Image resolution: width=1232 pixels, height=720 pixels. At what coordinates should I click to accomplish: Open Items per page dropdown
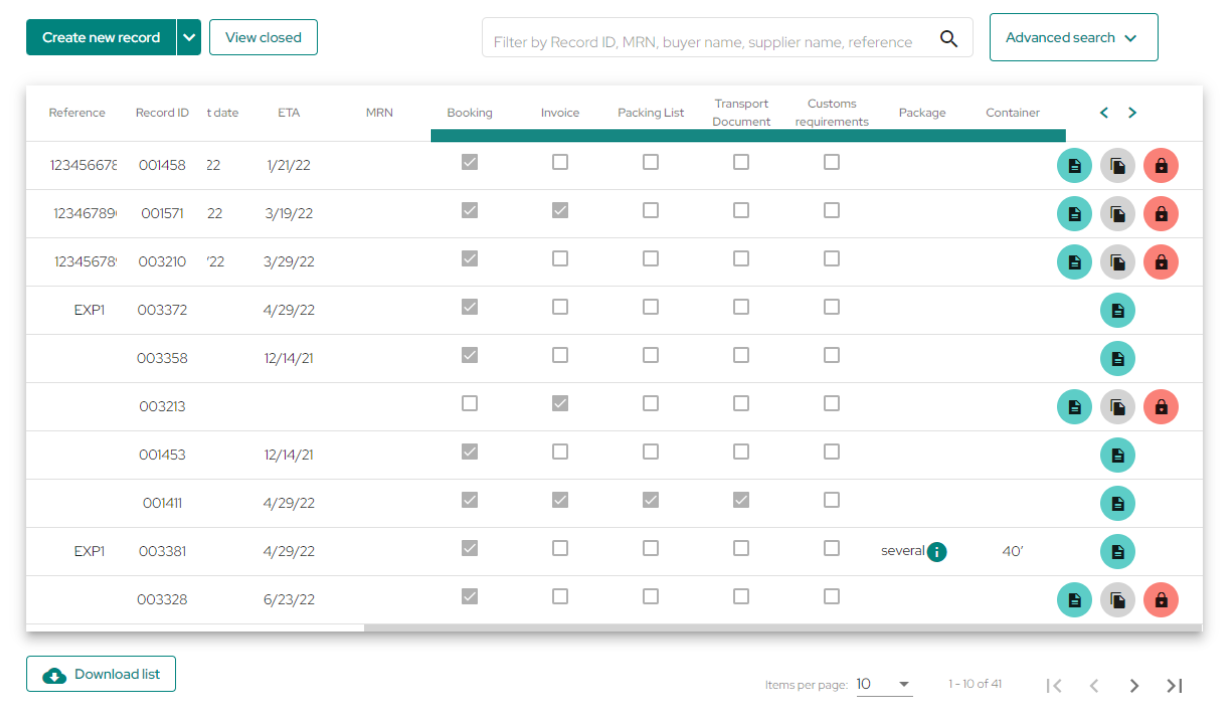coord(884,685)
